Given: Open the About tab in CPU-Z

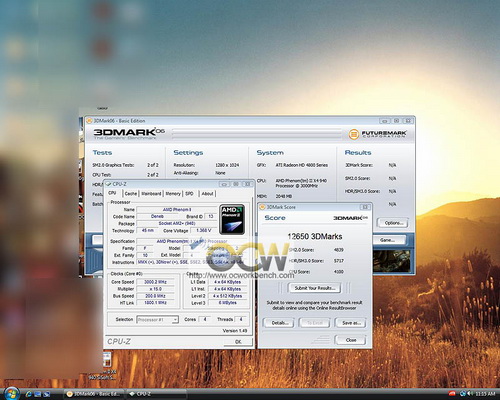Looking at the screenshot, I should tap(207, 194).
